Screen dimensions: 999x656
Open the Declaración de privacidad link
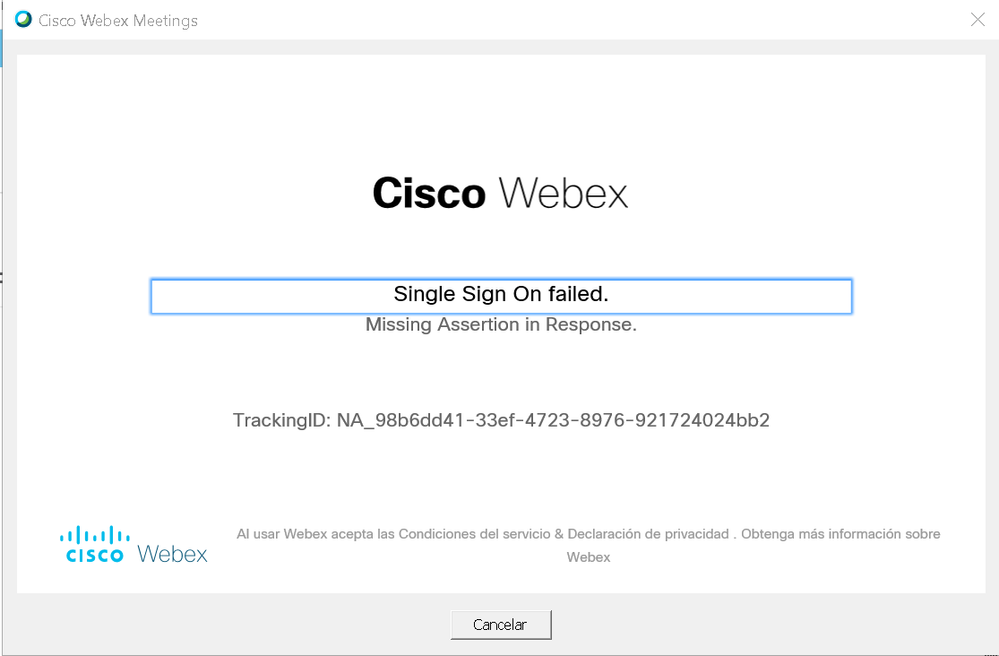[x=648, y=534]
